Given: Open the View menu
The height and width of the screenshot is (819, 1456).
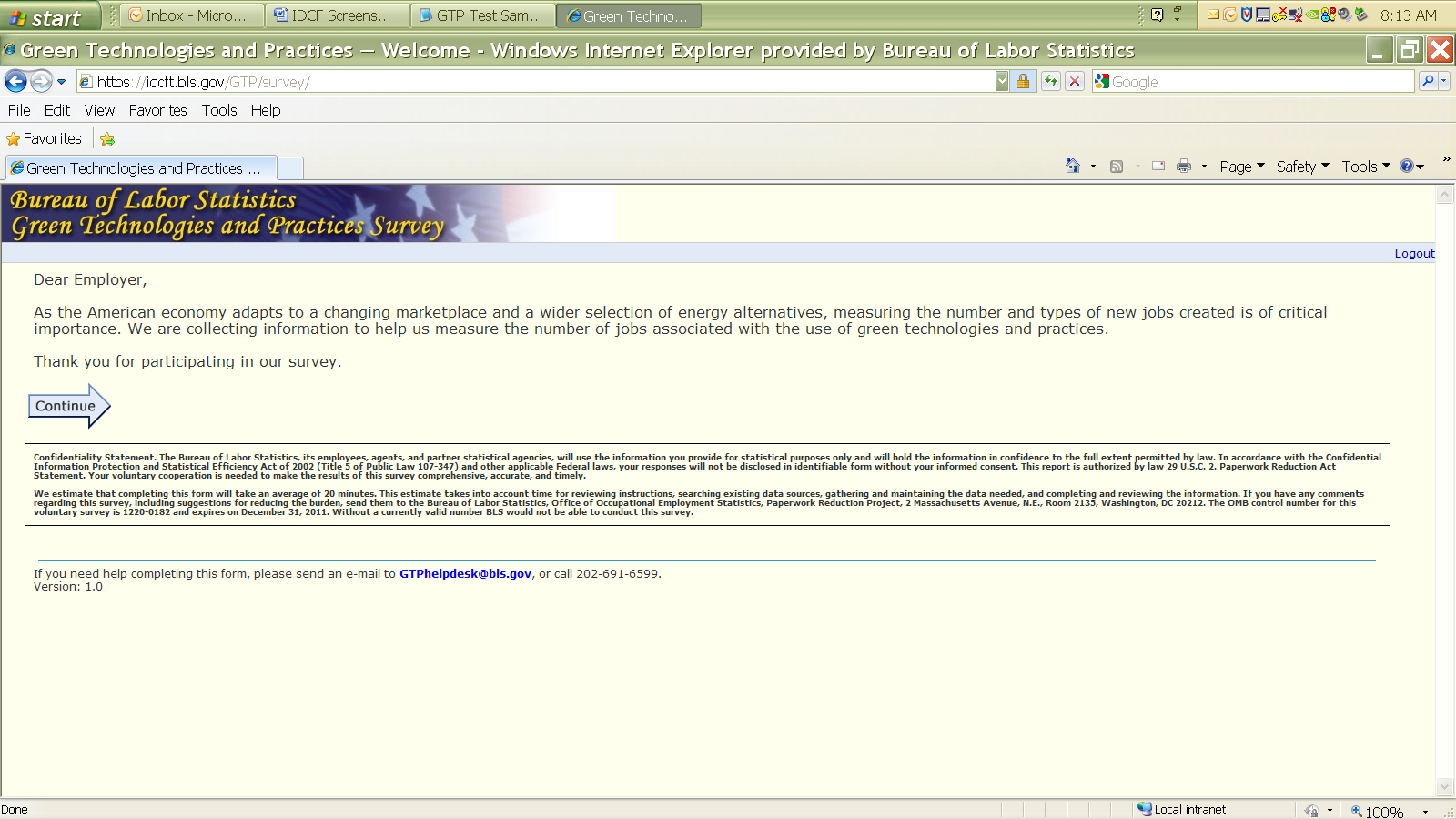Looking at the screenshot, I should (99, 110).
